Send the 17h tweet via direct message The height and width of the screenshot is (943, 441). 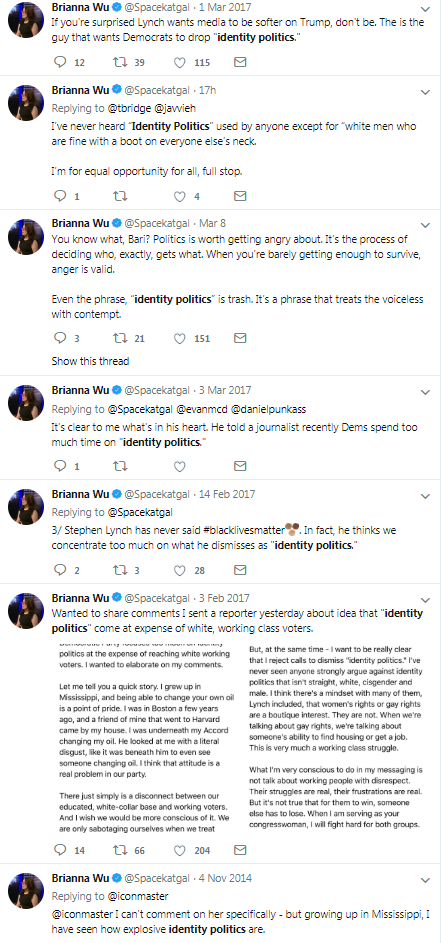click(239, 196)
